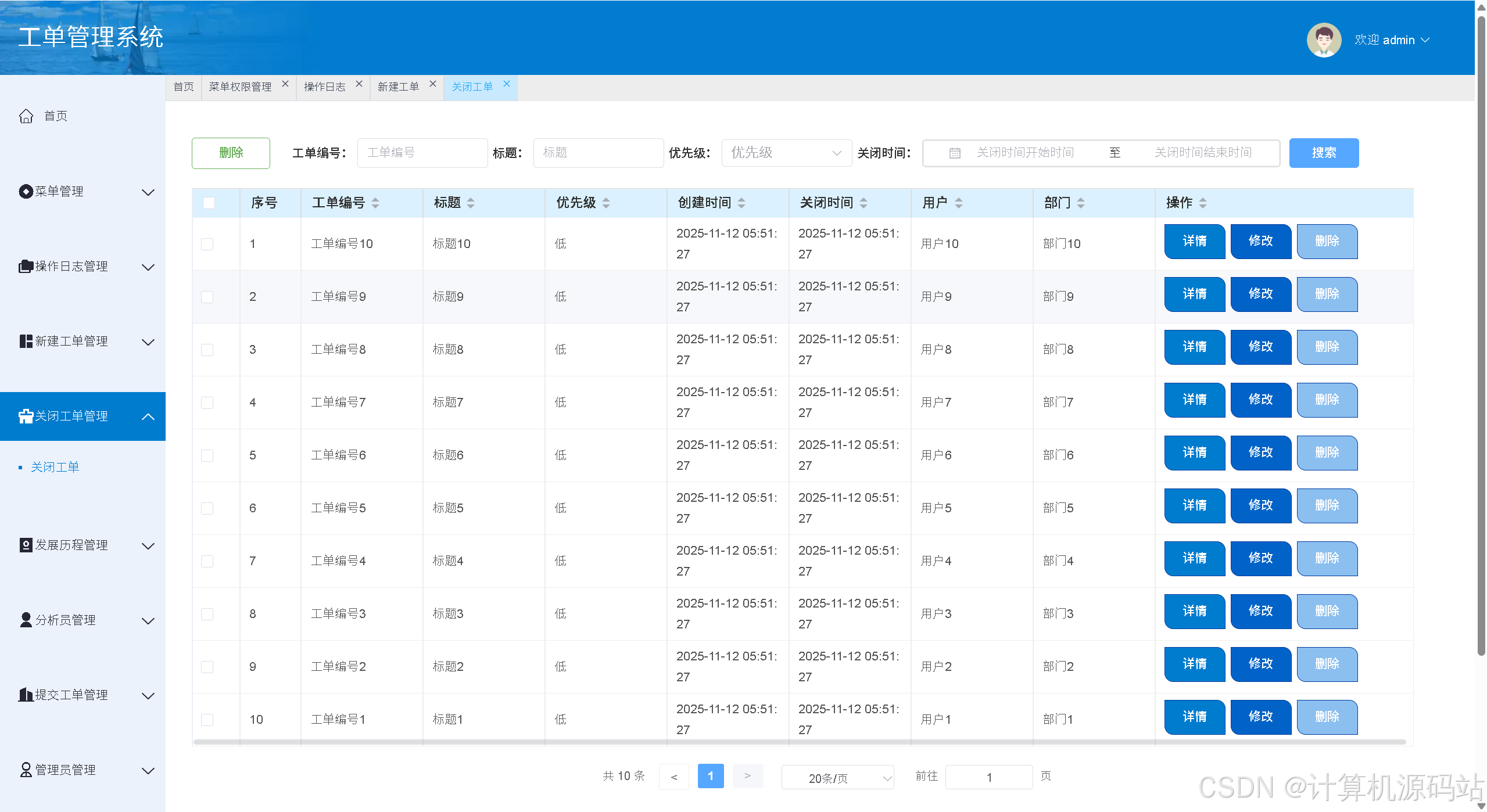Click the 菜单管理 sidebar icon
This screenshot has height=812, width=1487.
pos(26,191)
